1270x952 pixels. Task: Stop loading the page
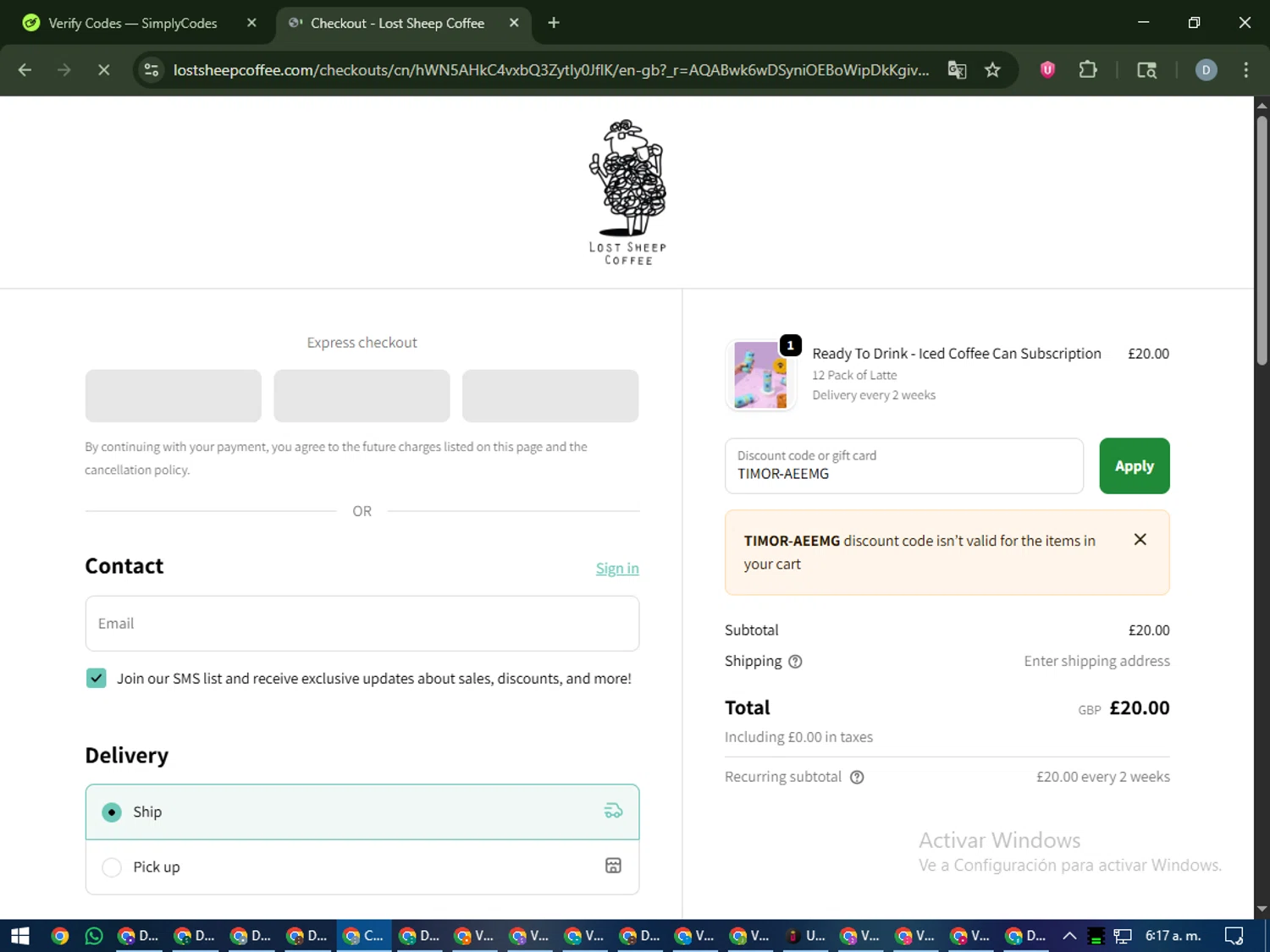pos(103,70)
